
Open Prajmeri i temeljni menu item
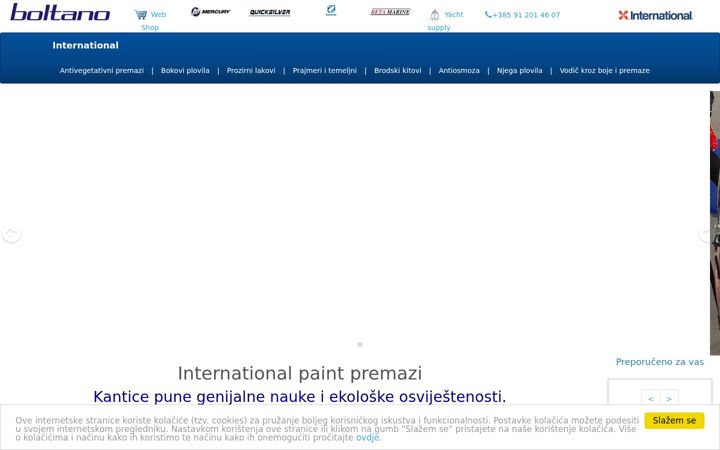(325, 71)
